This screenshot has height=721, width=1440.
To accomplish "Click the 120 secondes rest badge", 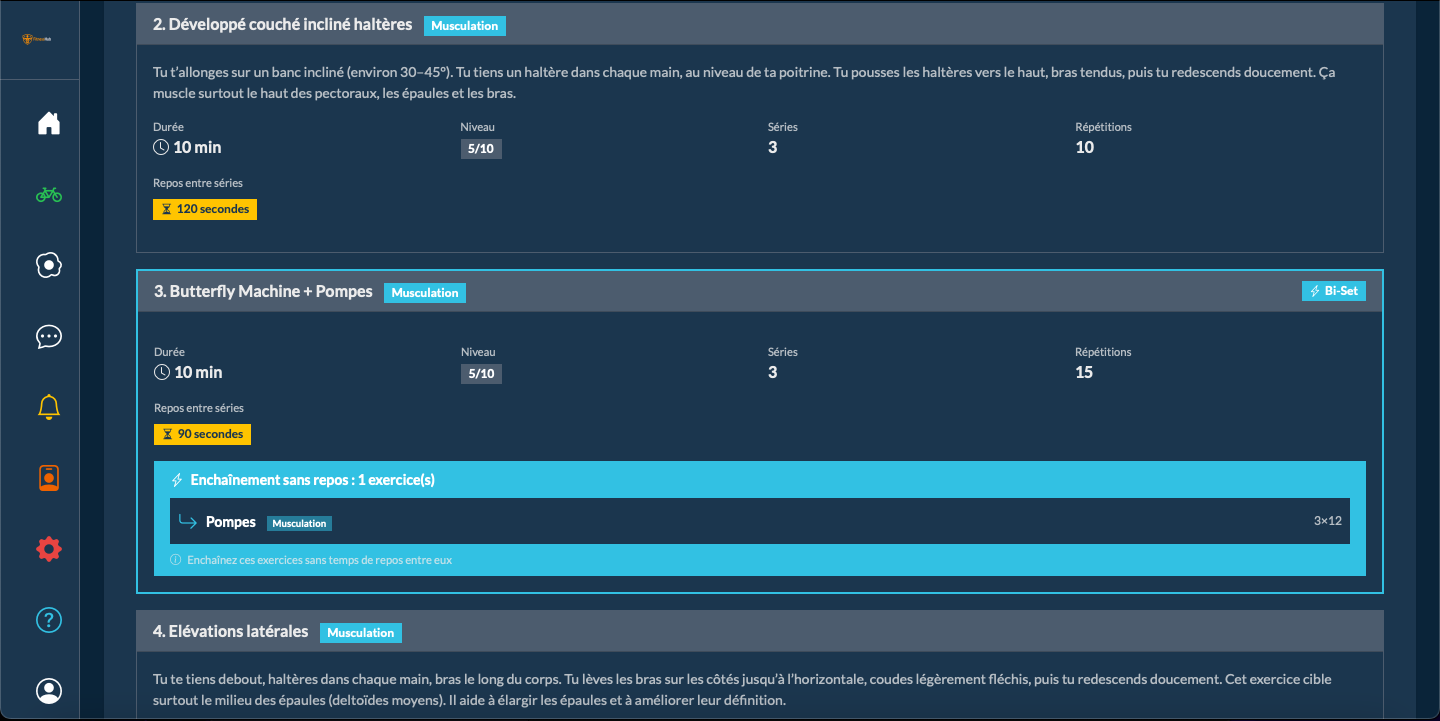I will tap(205, 209).
